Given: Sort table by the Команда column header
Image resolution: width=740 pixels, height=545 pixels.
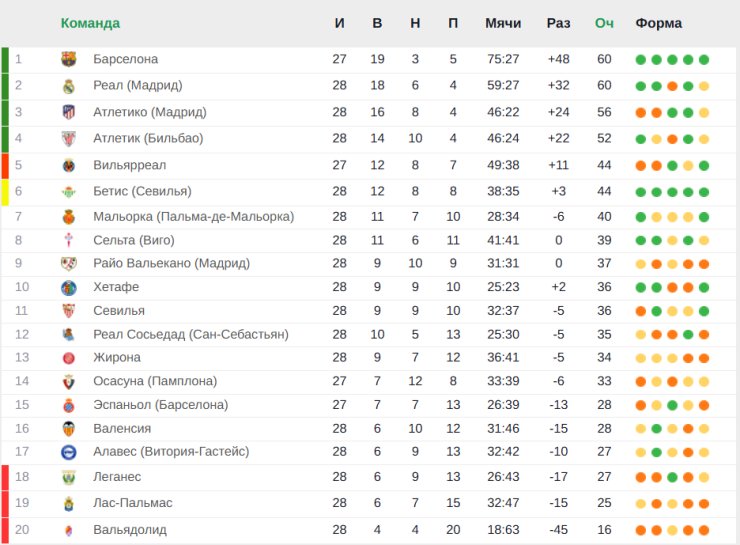Looking at the screenshot, I should point(90,23).
